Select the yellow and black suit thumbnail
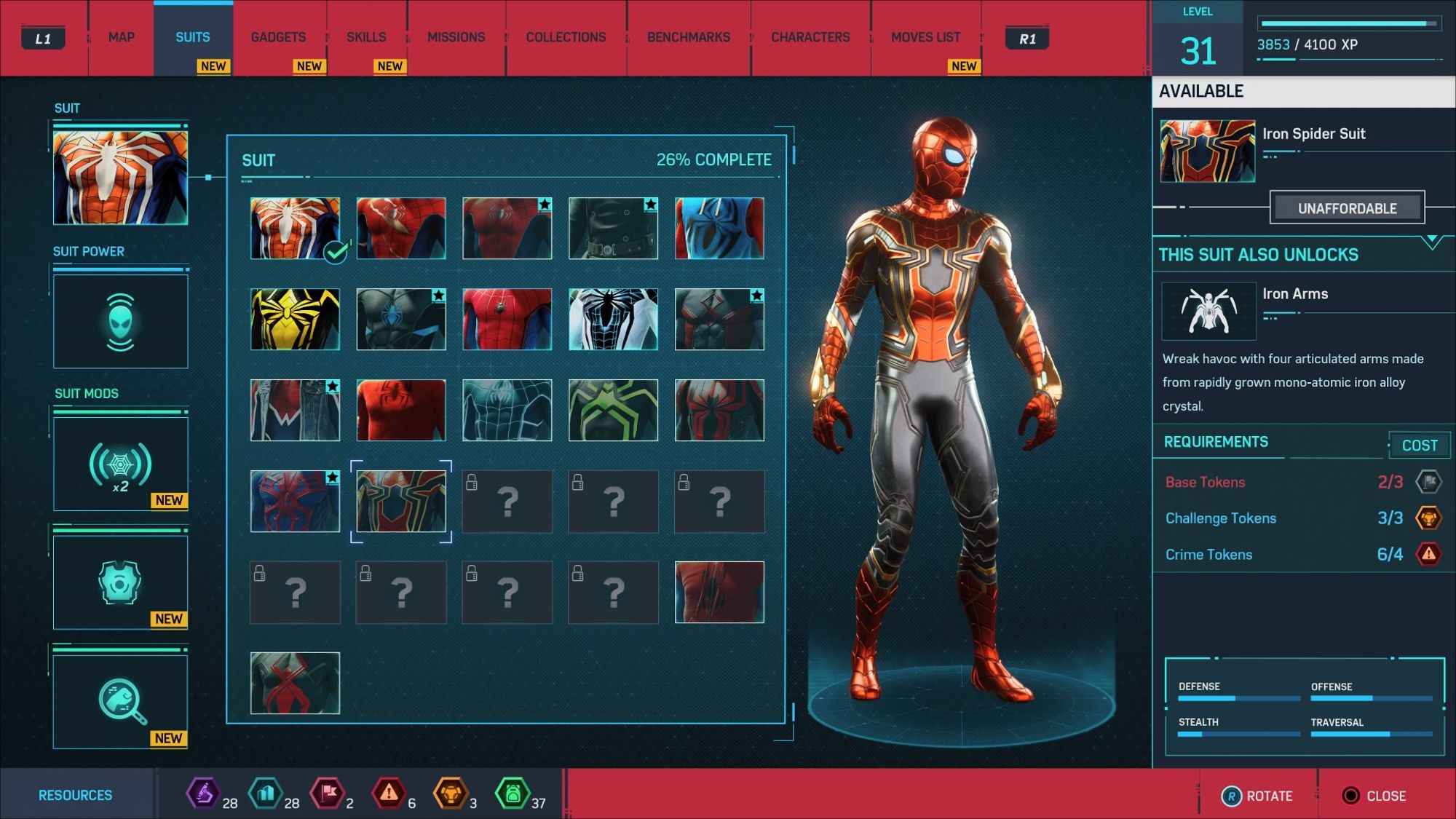This screenshot has width=1456, height=819. 295,319
